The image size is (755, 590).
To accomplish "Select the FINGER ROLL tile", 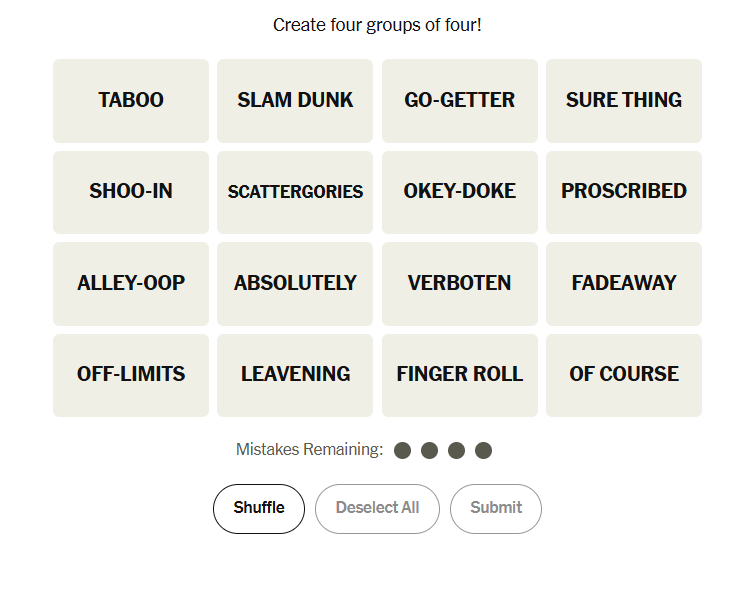I will (460, 375).
